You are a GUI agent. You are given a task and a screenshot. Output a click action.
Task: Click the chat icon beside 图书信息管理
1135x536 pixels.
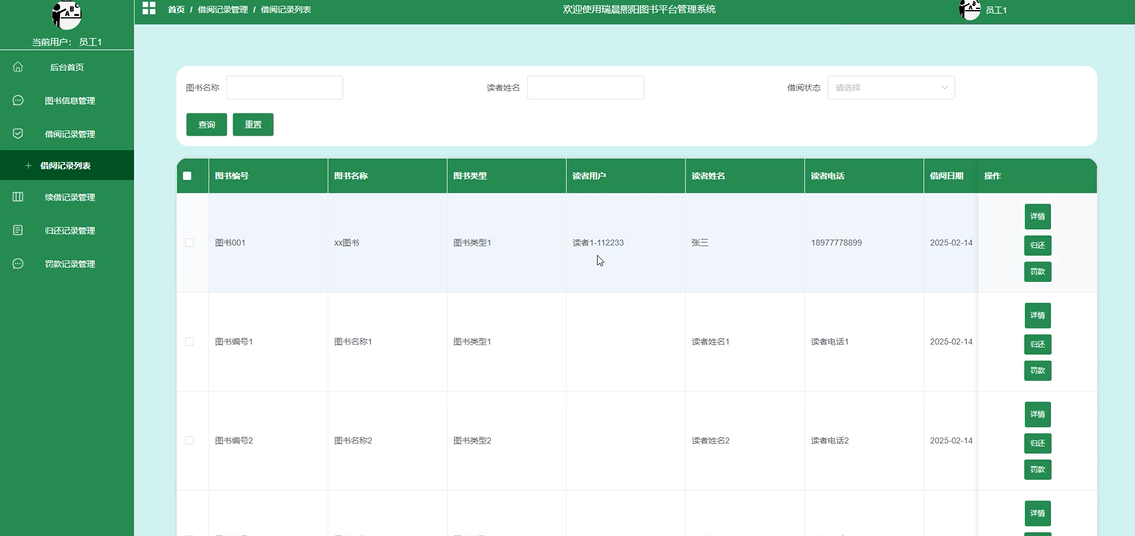click(x=18, y=101)
